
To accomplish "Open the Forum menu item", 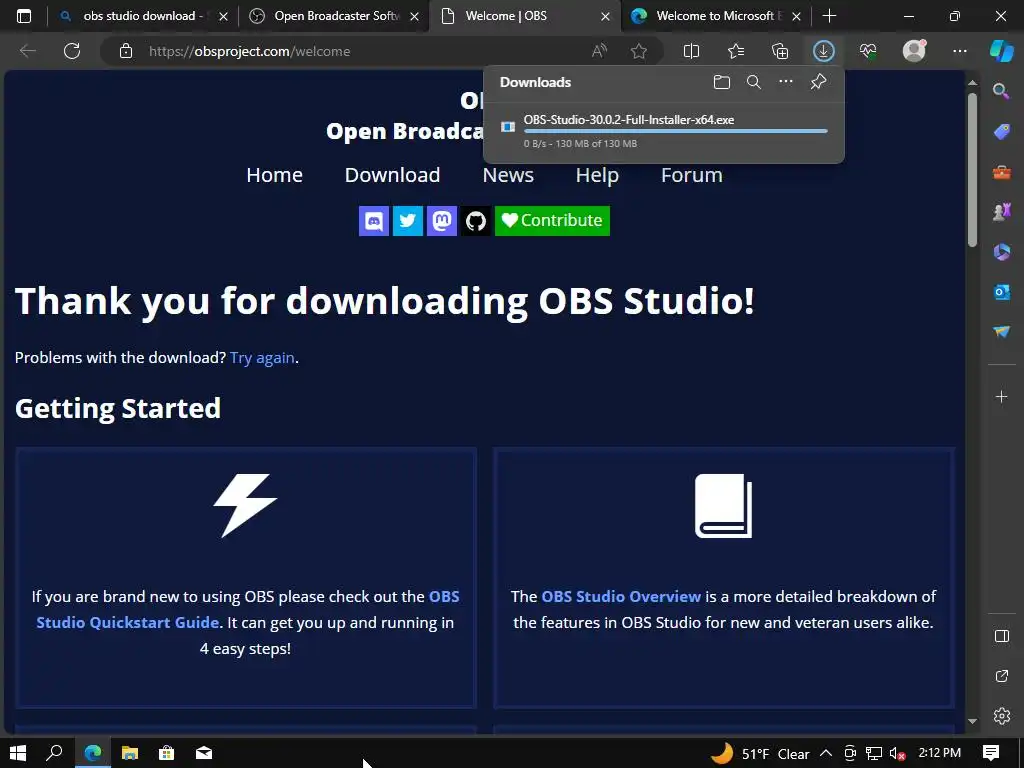I will [x=692, y=175].
